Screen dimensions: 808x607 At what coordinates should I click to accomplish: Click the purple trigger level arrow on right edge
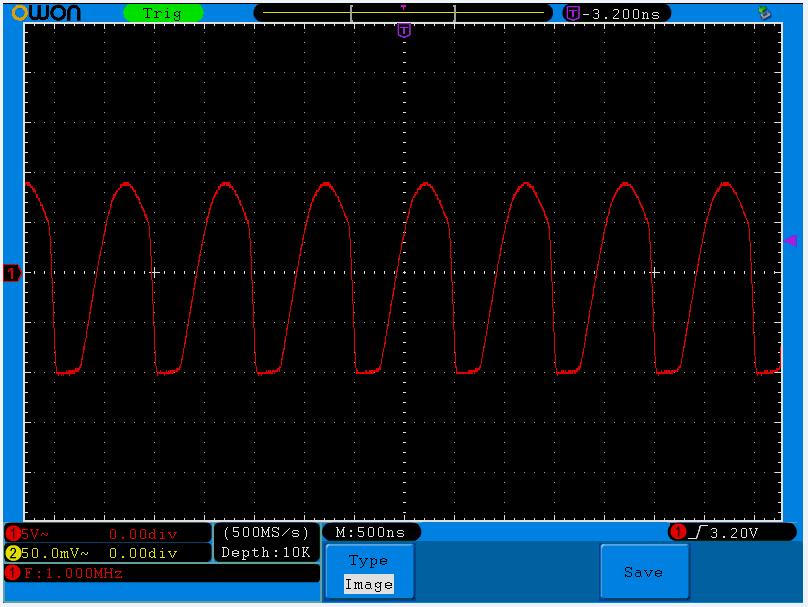(x=789, y=241)
